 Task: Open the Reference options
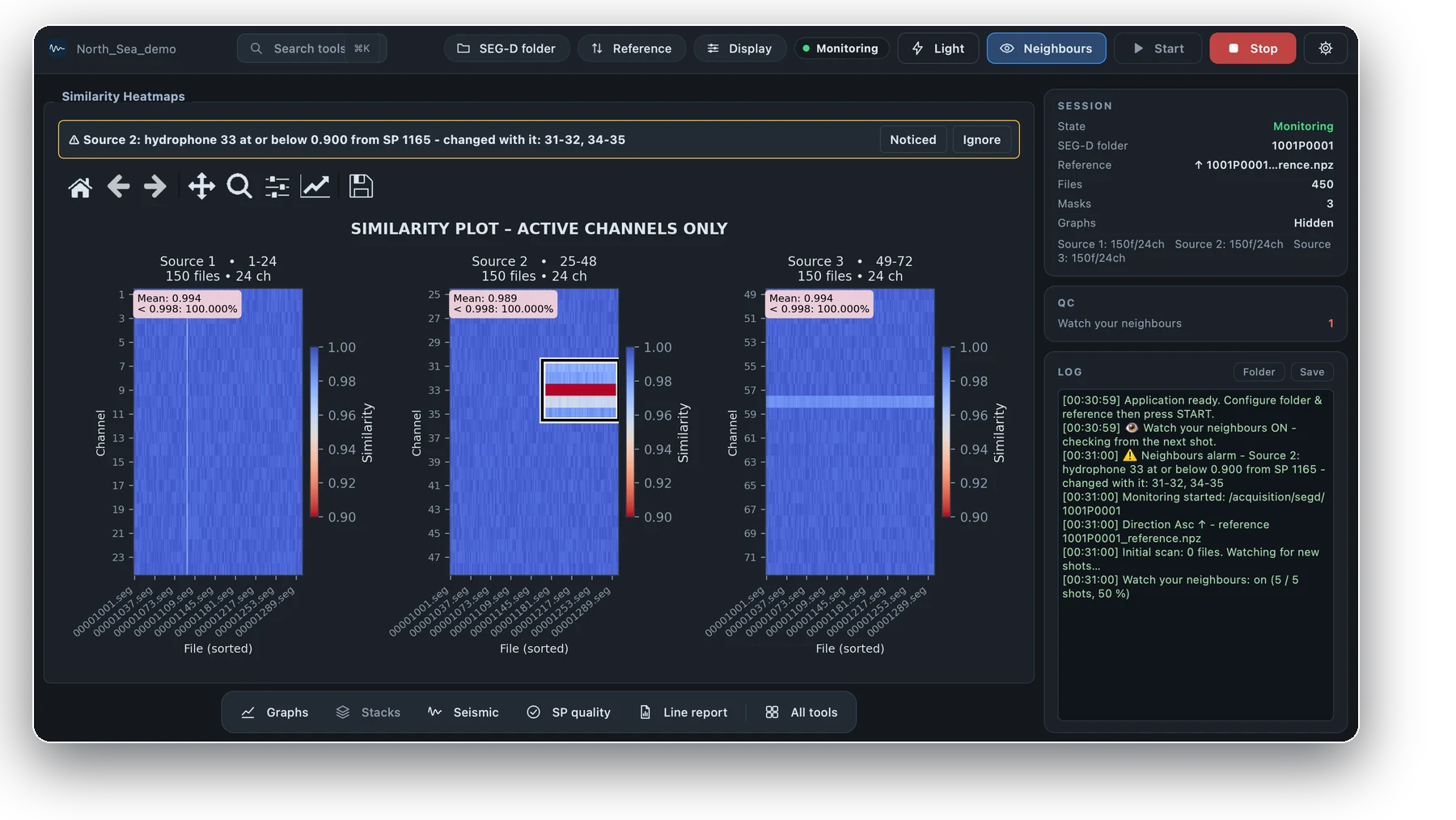point(632,49)
